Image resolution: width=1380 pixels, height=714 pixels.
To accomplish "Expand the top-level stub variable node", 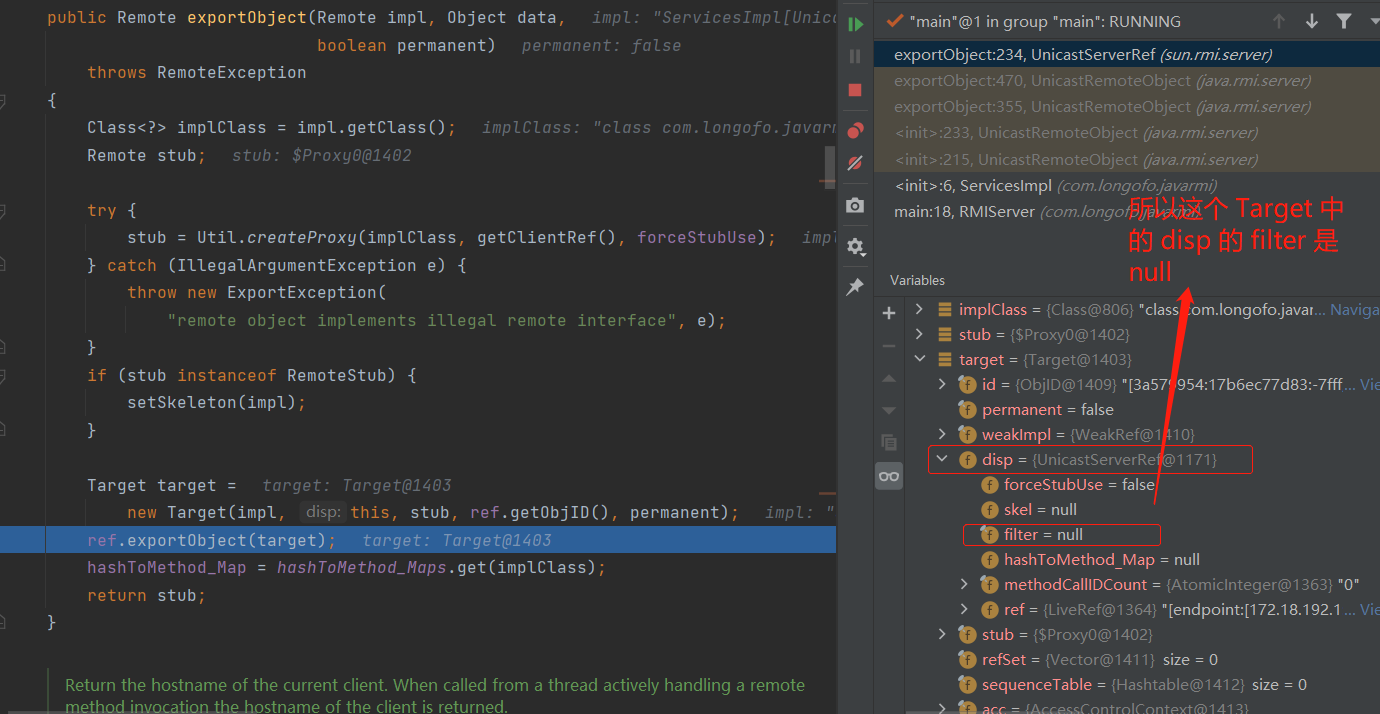I will pyautogui.click(x=920, y=335).
